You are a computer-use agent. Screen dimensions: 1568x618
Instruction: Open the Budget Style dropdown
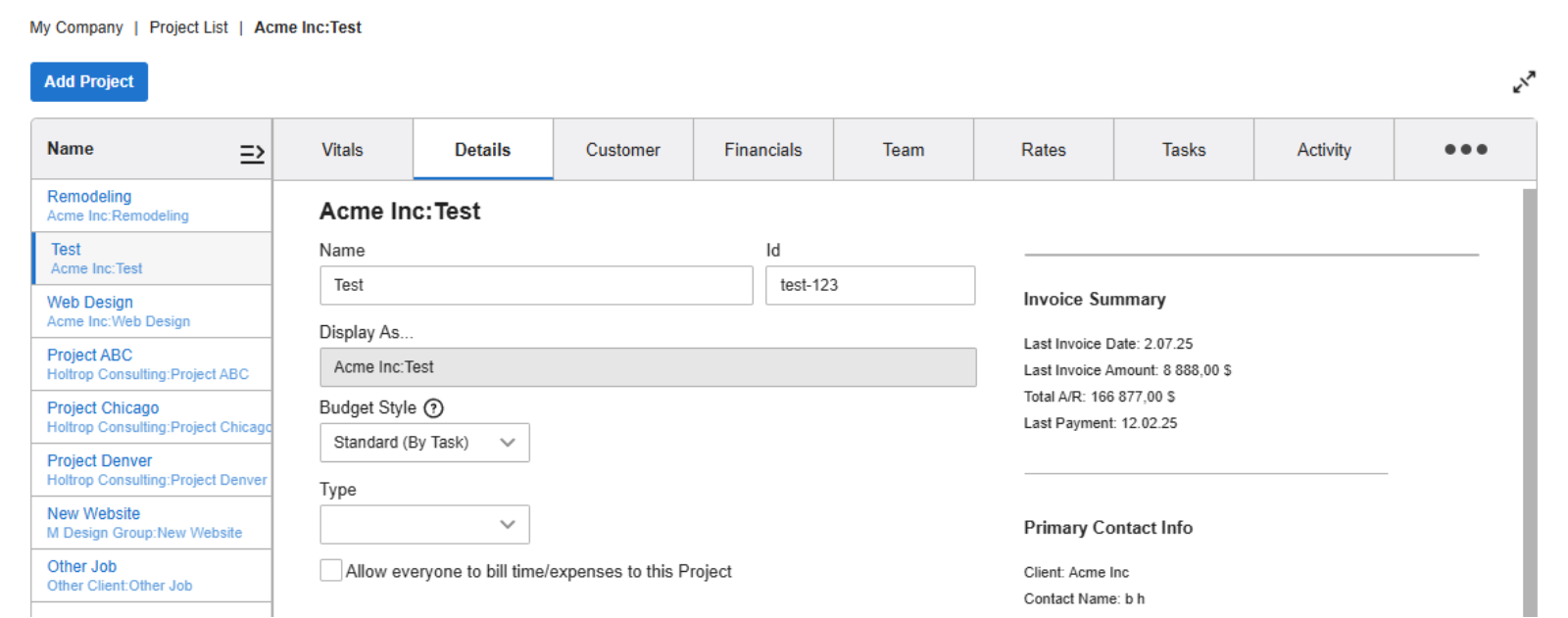tap(424, 443)
